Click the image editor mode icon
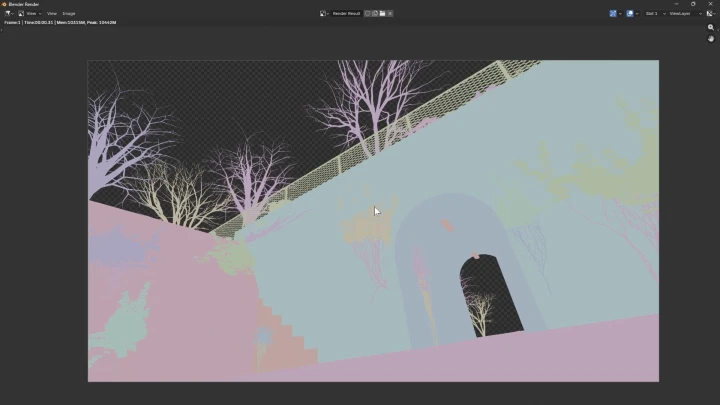The height and width of the screenshot is (405, 720). tap(21, 14)
